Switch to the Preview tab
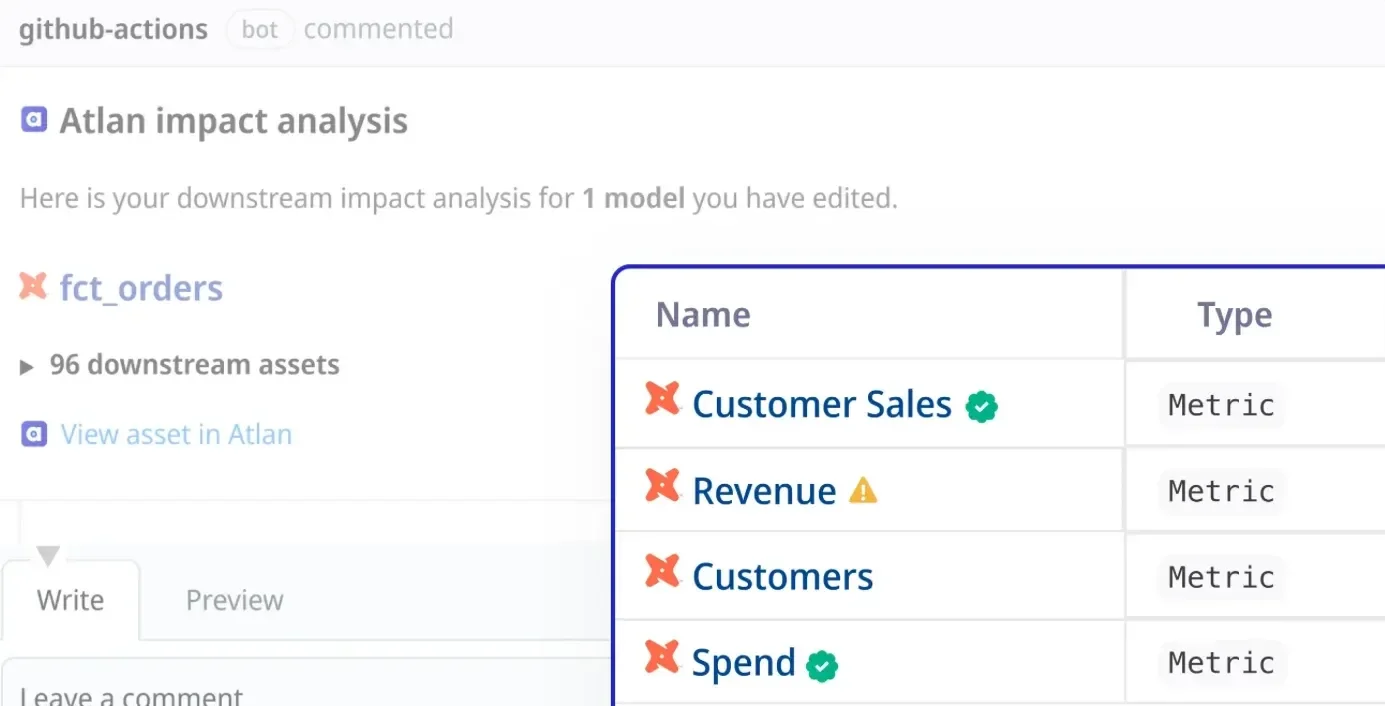 [x=233, y=599]
